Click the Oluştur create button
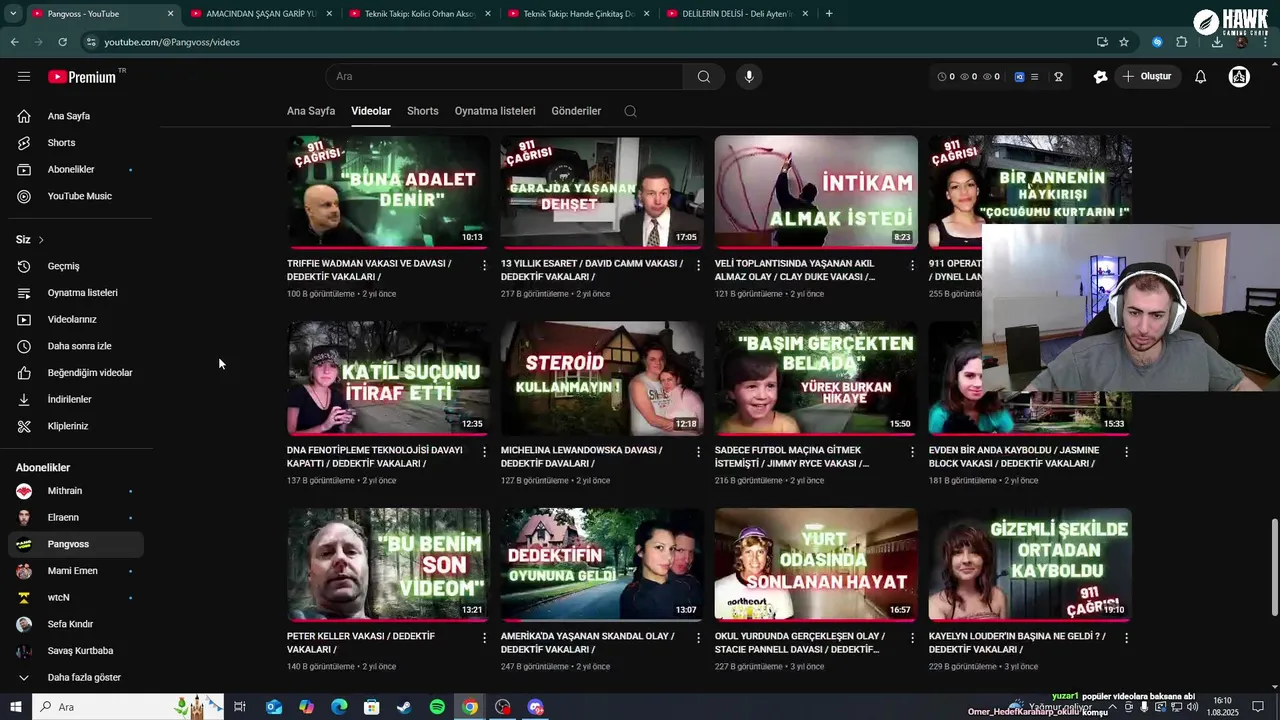The width and height of the screenshot is (1280, 720). click(1147, 76)
